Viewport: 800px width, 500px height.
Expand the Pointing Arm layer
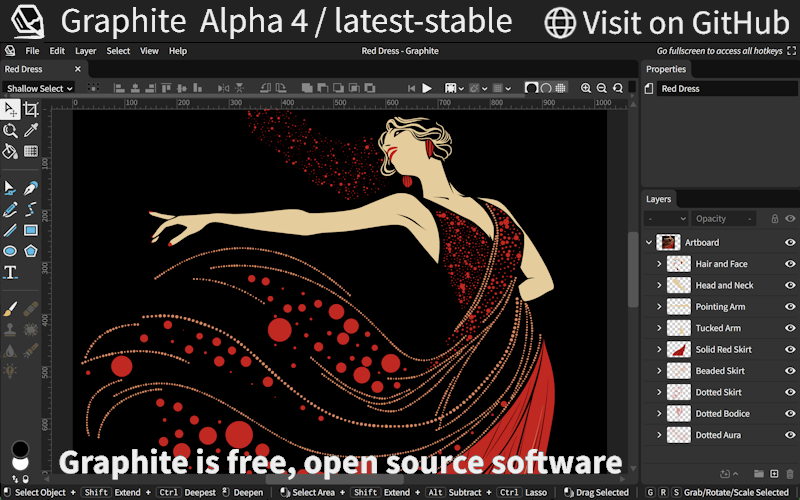click(659, 307)
